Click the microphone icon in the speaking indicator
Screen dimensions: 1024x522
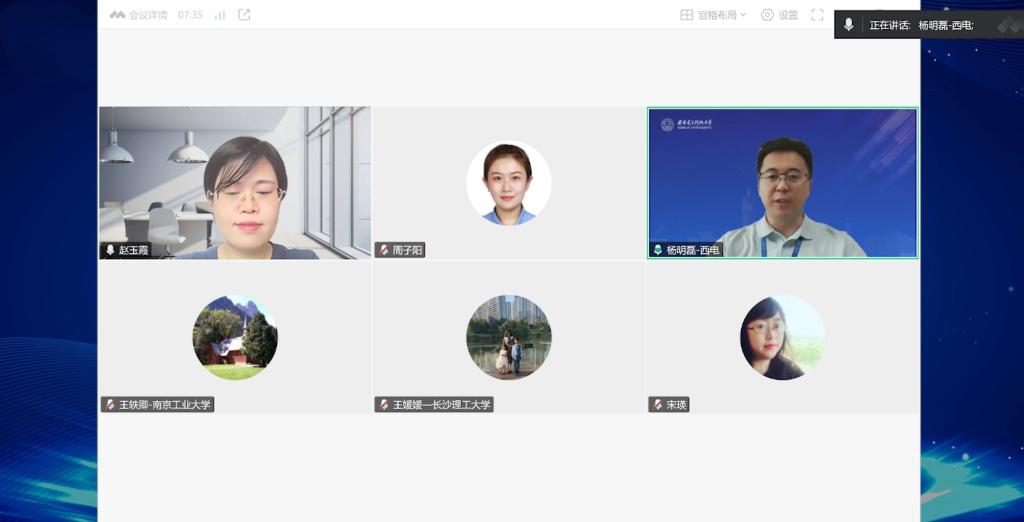point(849,25)
